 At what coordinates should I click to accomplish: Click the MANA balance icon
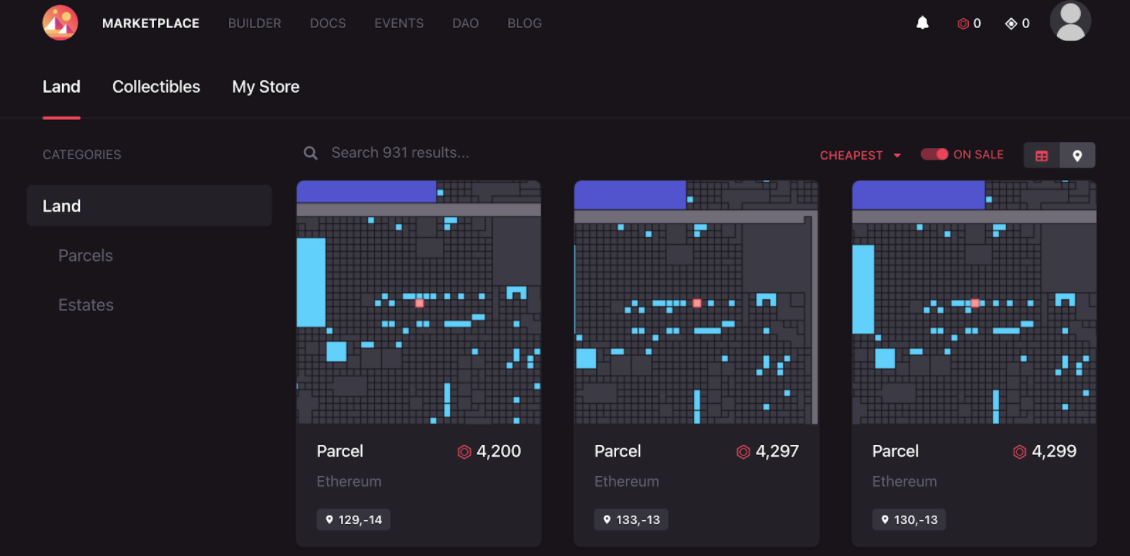coord(963,23)
